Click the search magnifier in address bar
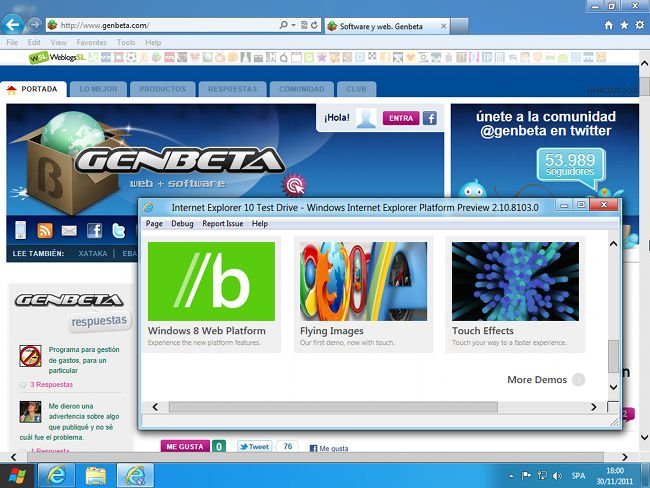Viewport: 650px width, 488px height. tap(284, 25)
